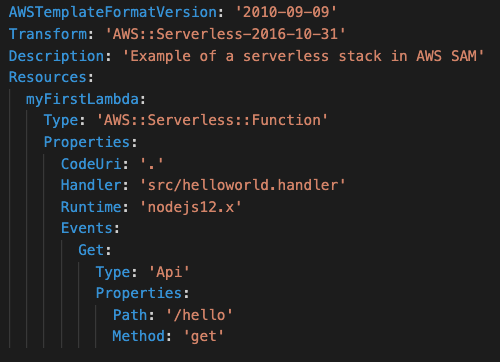Place cursor in 'AWS::Serverless-2016-10-31' value

pyautogui.click(x=225, y=34)
